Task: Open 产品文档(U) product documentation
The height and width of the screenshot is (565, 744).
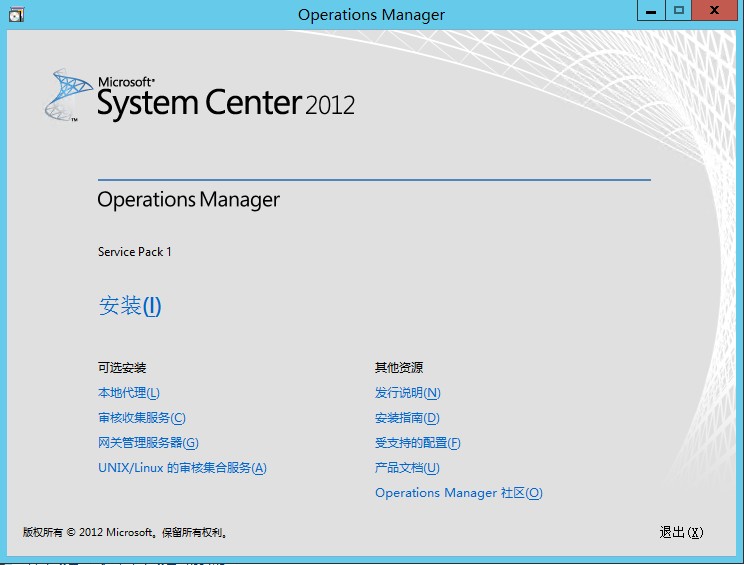Action: tap(407, 468)
